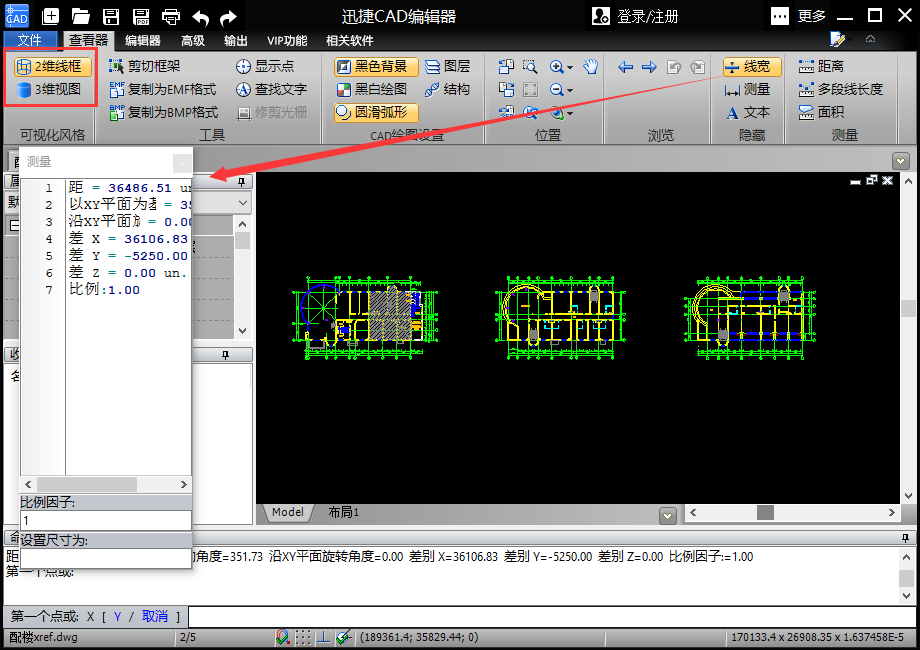Switch to the 布局1 layout tab
The width and height of the screenshot is (920, 650).
point(343,512)
